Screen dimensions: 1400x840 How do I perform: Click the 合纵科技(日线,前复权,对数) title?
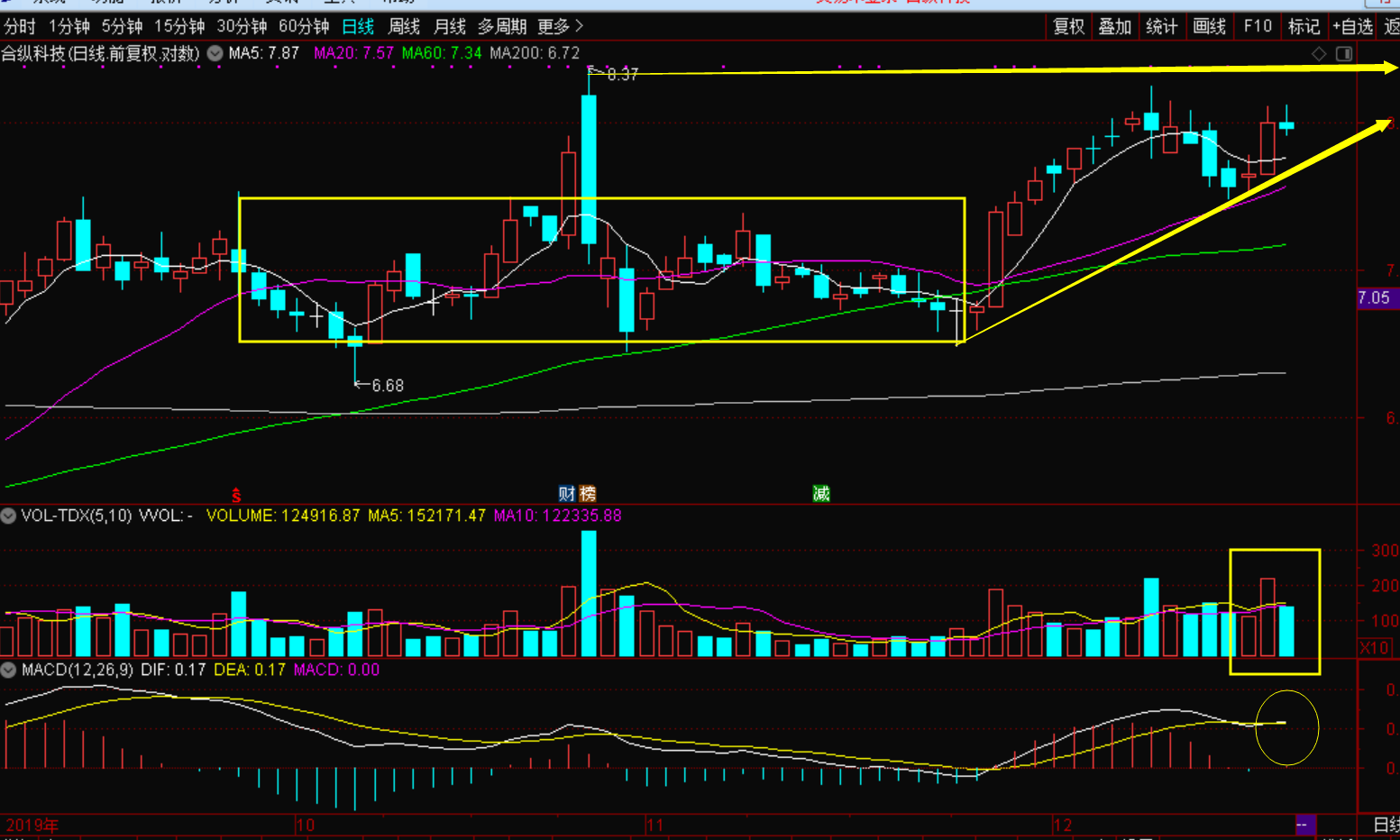(100, 53)
